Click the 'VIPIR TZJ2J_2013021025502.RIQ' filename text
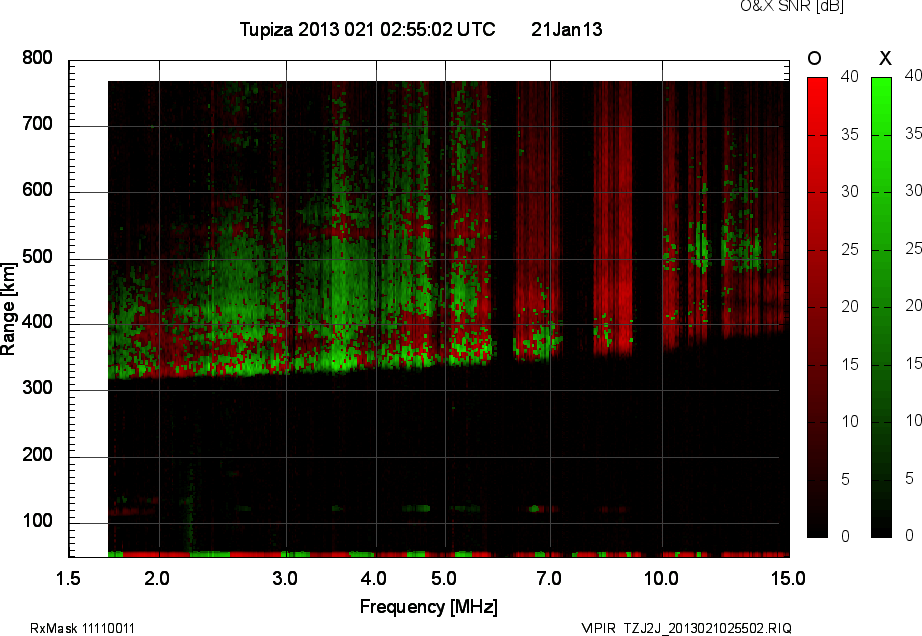922x636 pixels. 687,628
